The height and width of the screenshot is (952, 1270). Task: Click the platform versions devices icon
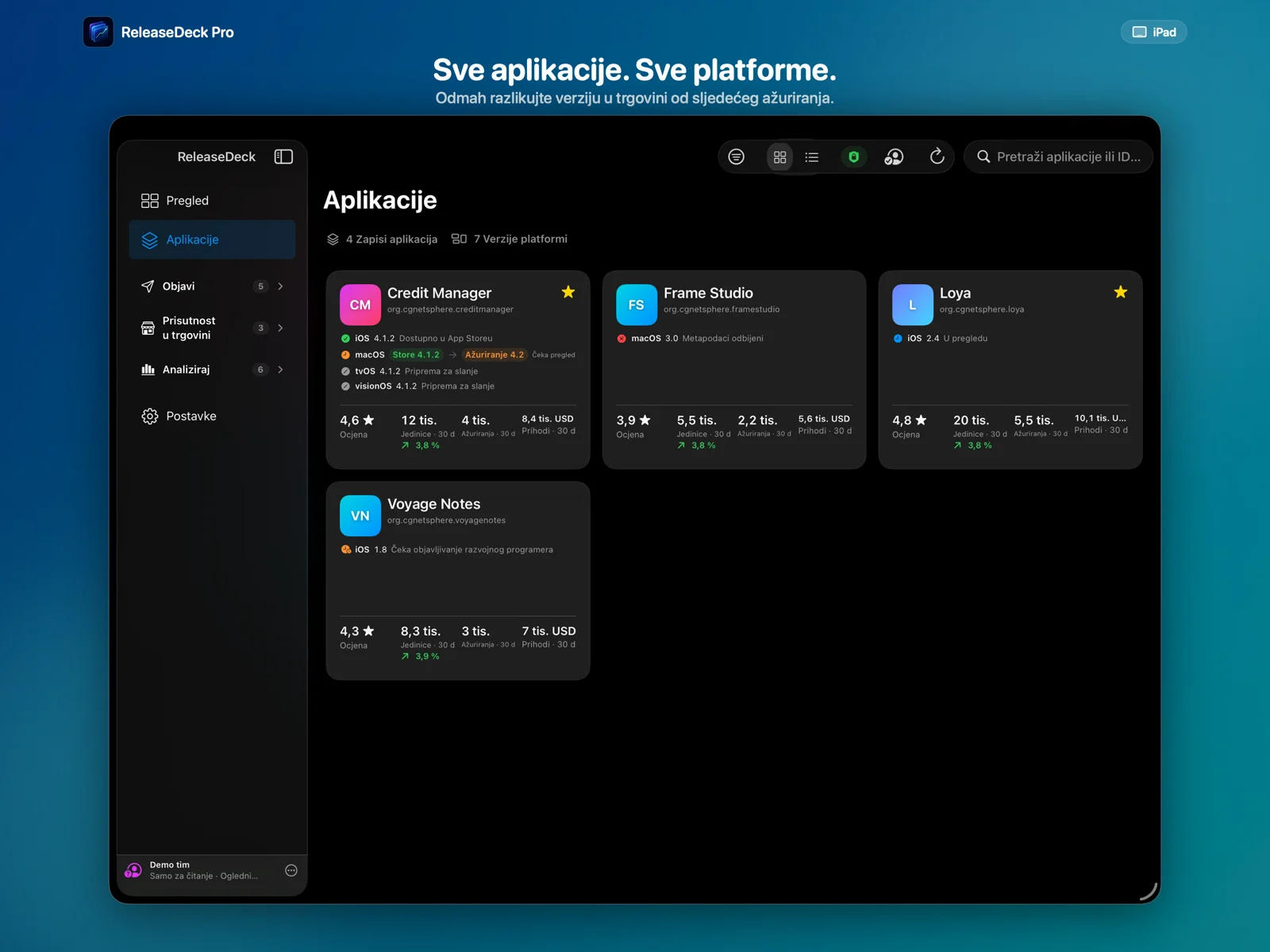(x=459, y=239)
